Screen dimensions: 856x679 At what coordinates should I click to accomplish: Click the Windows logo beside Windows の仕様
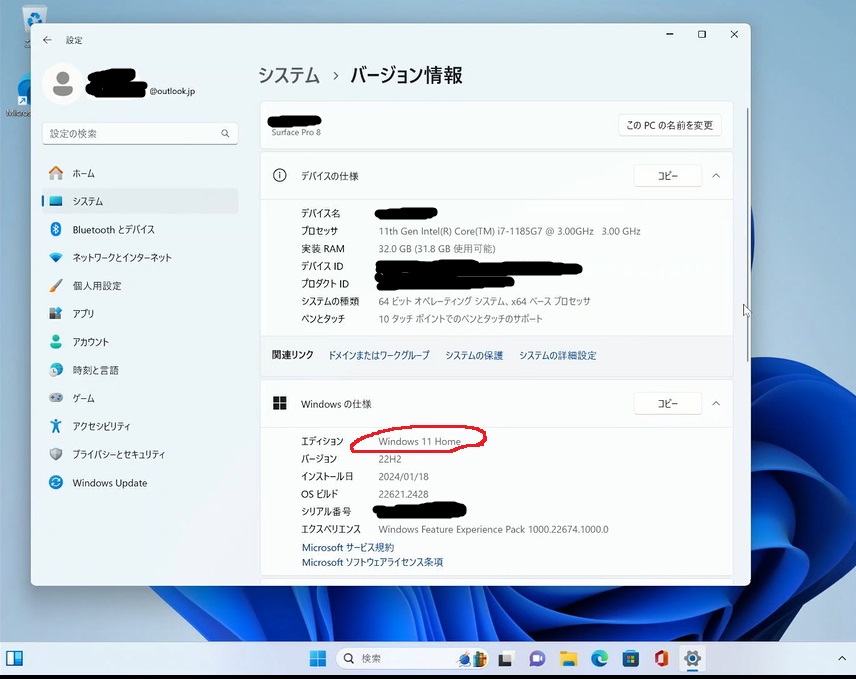pos(280,403)
